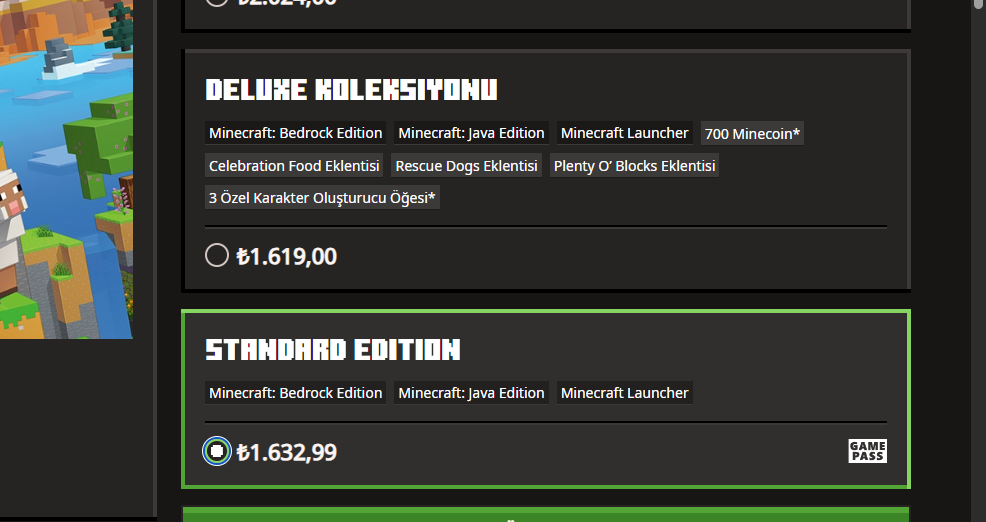Click the 3 Özel Karakter Oluşturucu Öğesi* tag
Screen dimensions: 986x522
tap(322, 197)
